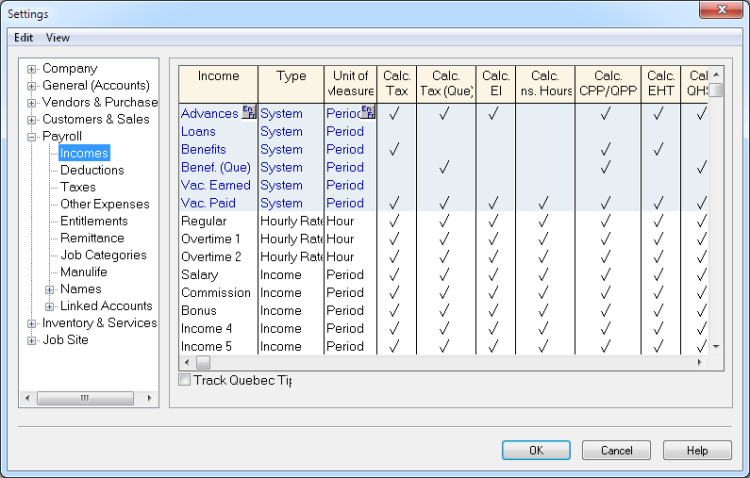750x478 pixels.
Task: Toggle Calc. Tax checkmark for Benefits row
Action: (393, 150)
